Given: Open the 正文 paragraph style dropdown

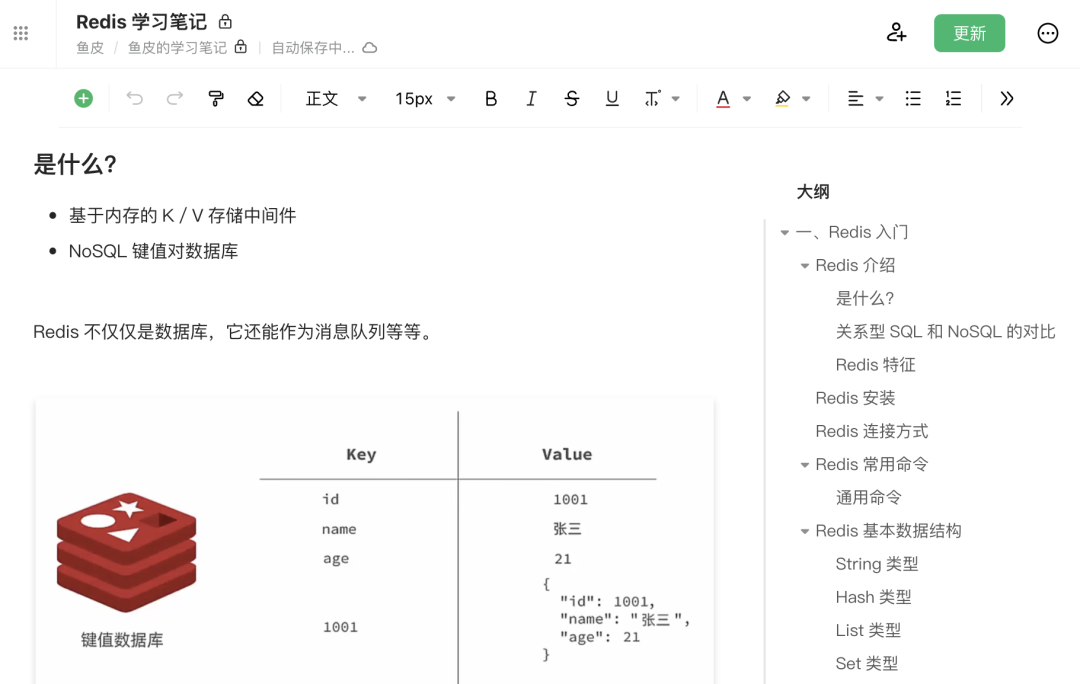Looking at the screenshot, I should tap(336, 98).
